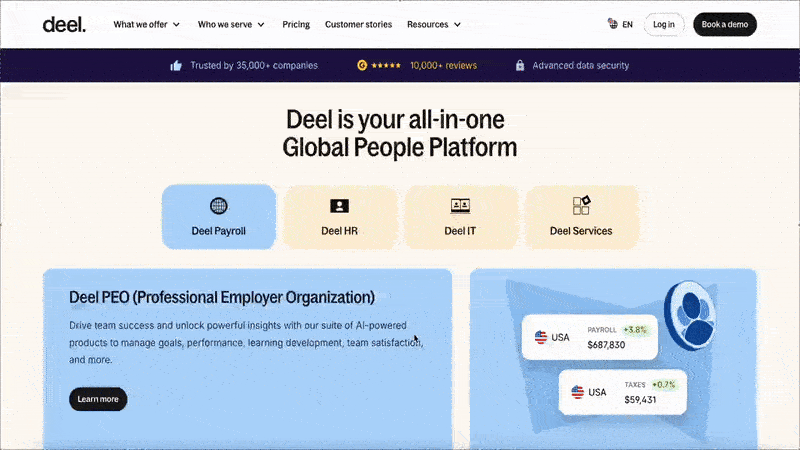Switch to the Deel IT tab
This screenshot has height=450, width=800.
(x=460, y=217)
